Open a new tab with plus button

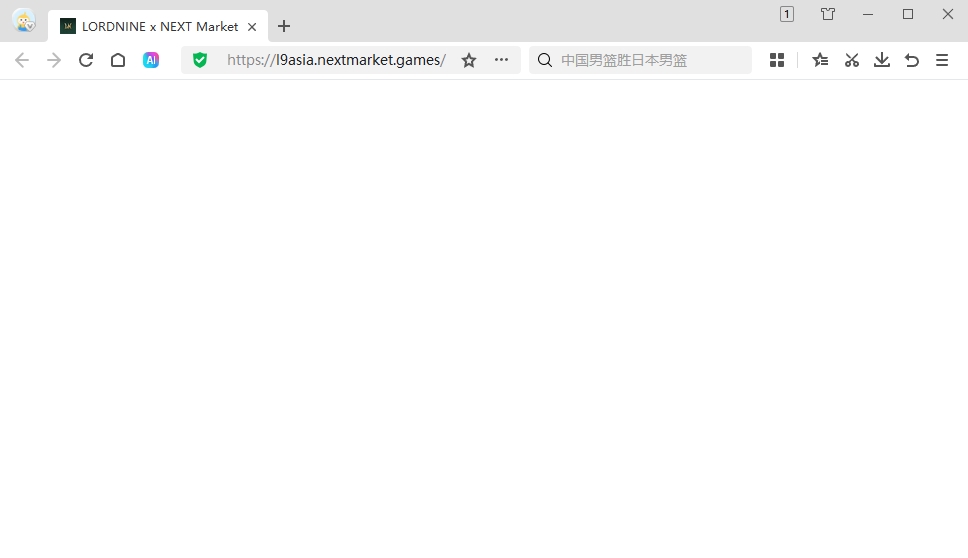point(284,27)
